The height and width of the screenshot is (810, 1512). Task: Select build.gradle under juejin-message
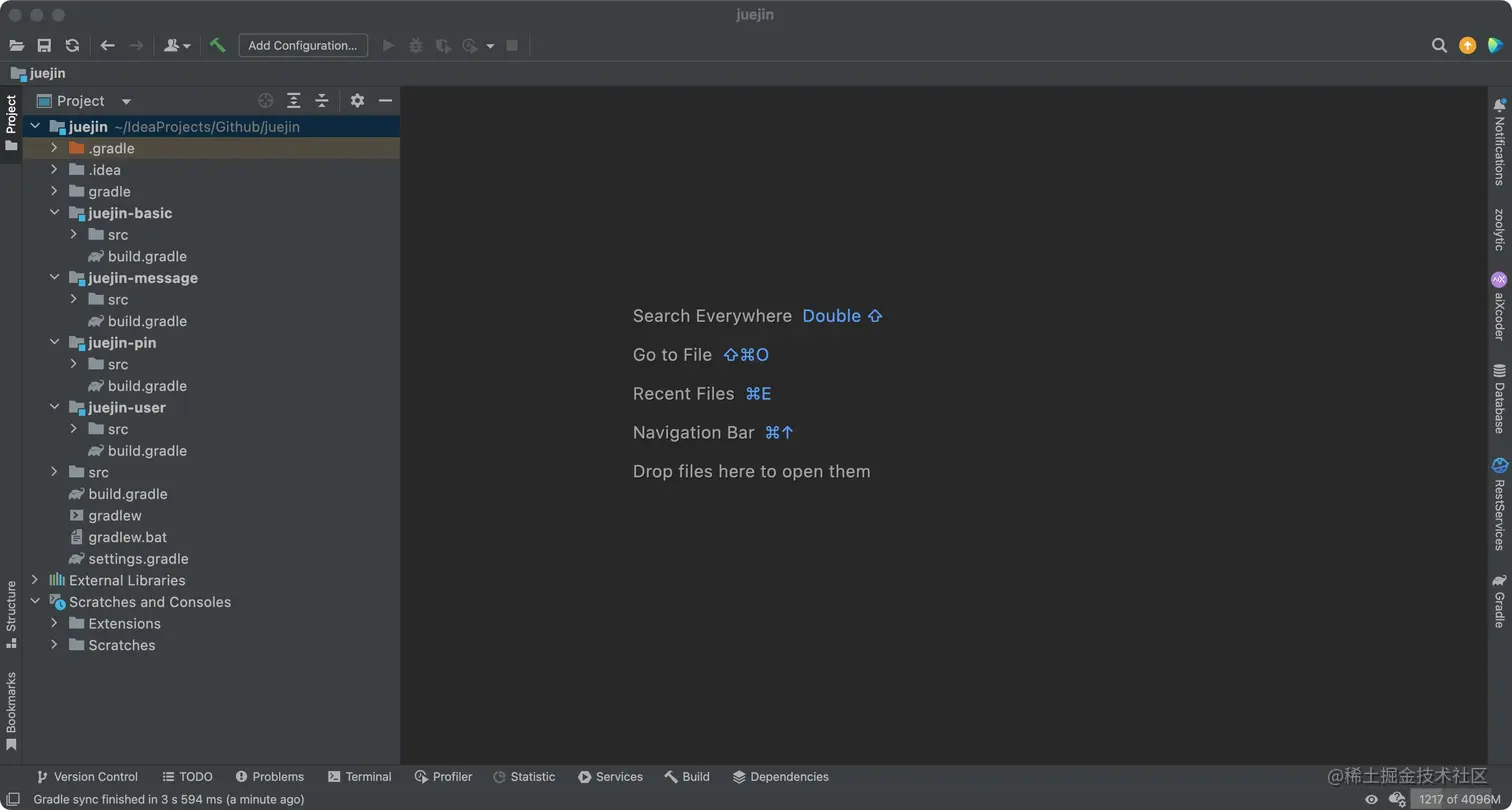tap(147, 321)
